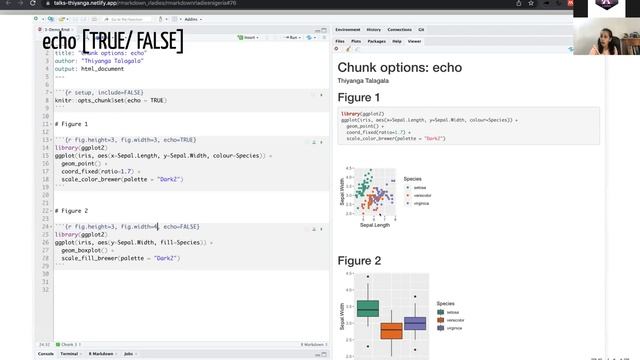Open the Addins dropdown in RStudio toolbar

coord(193,19)
